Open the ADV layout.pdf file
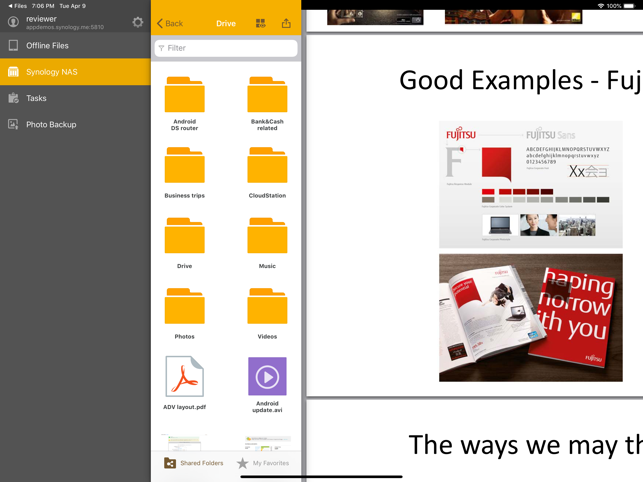This screenshot has width=643, height=482. pyautogui.click(x=185, y=383)
